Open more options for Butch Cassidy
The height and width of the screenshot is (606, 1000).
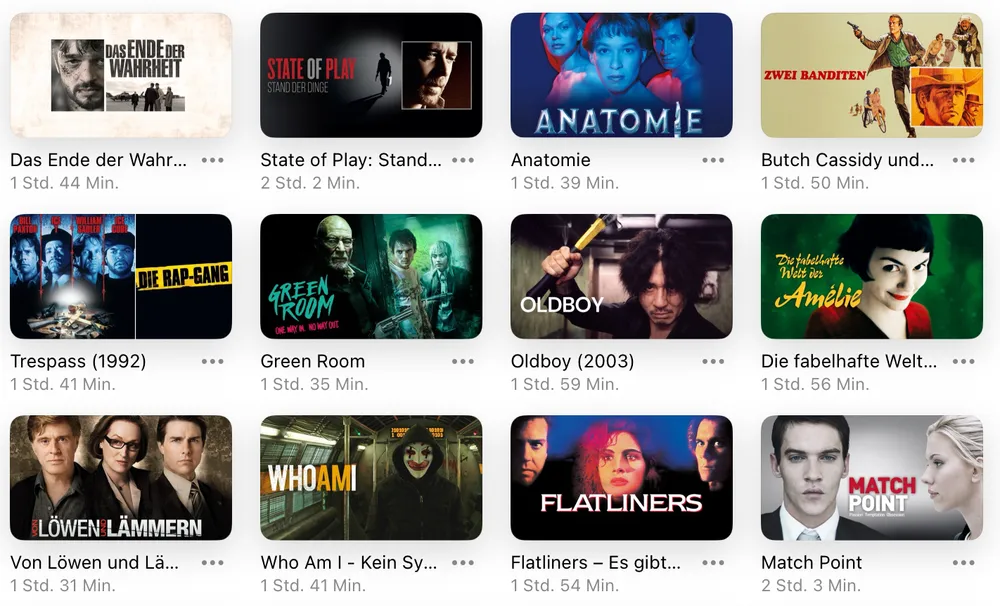[x=963, y=160]
